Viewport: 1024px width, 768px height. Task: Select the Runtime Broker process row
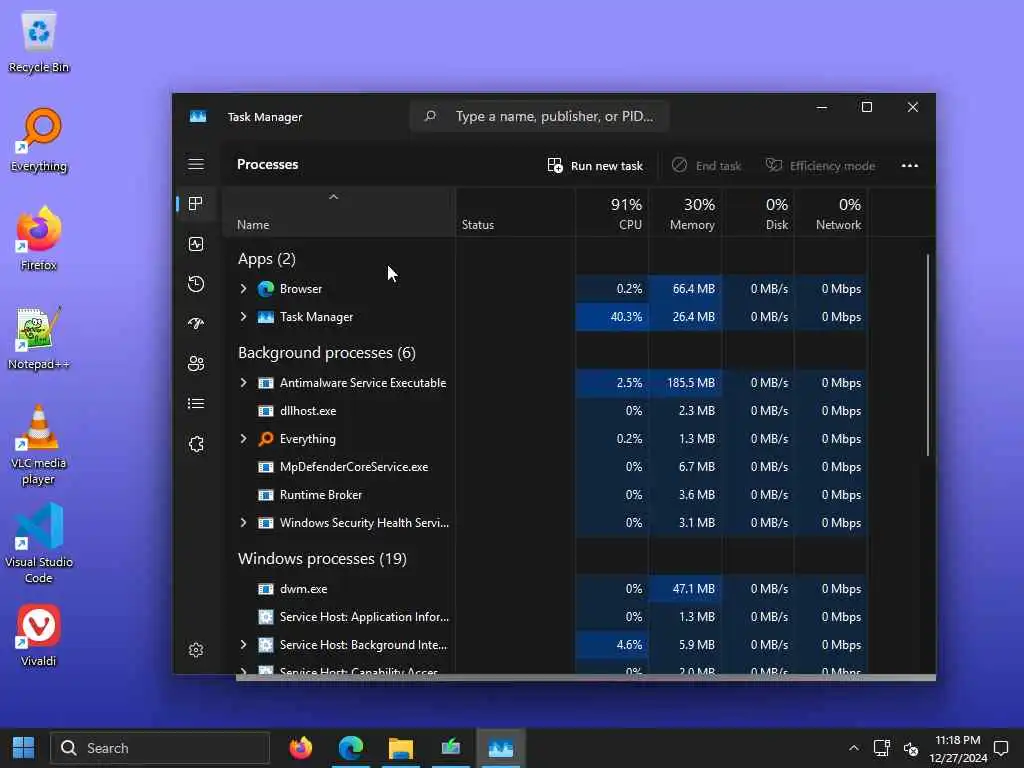coord(546,495)
